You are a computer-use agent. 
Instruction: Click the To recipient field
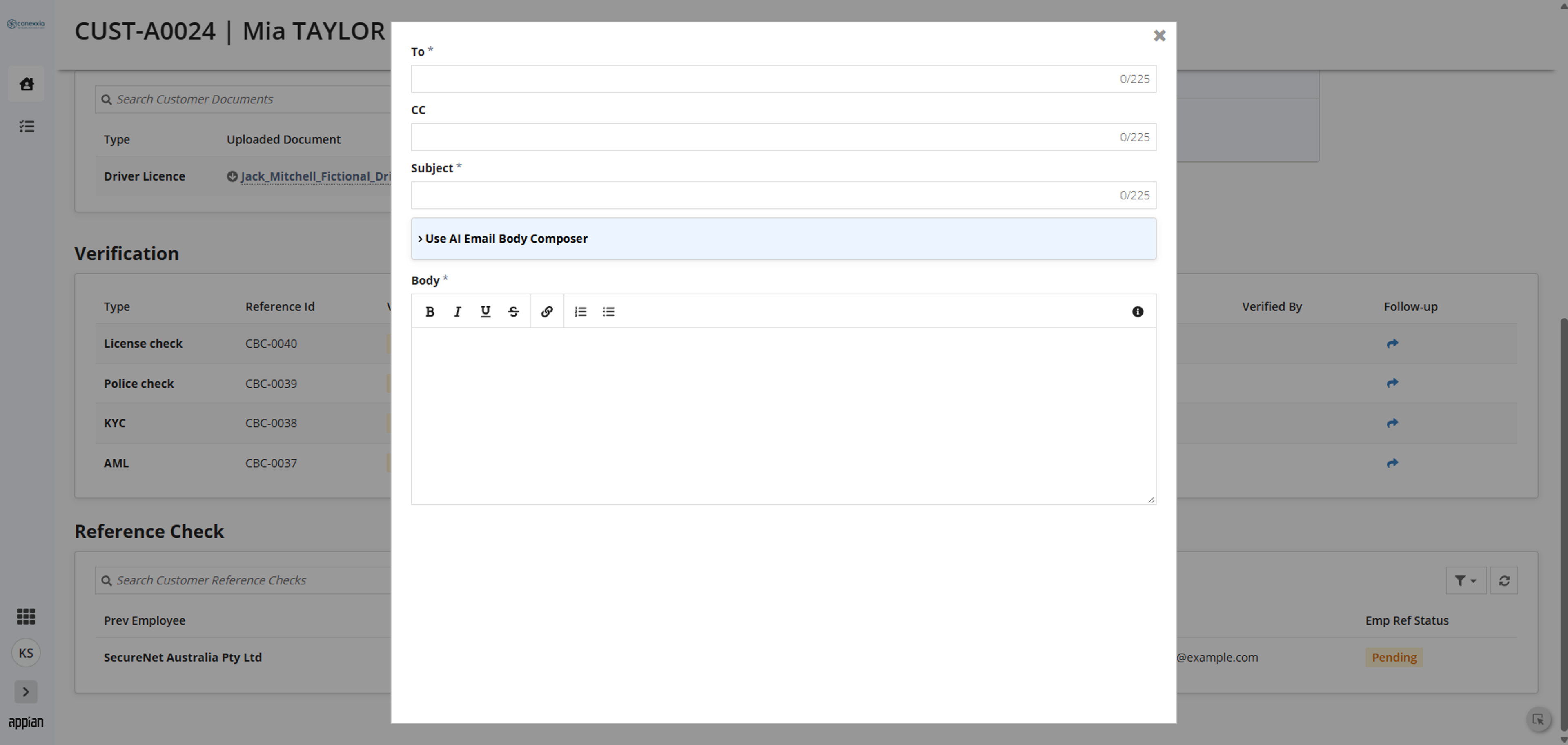tap(784, 79)
